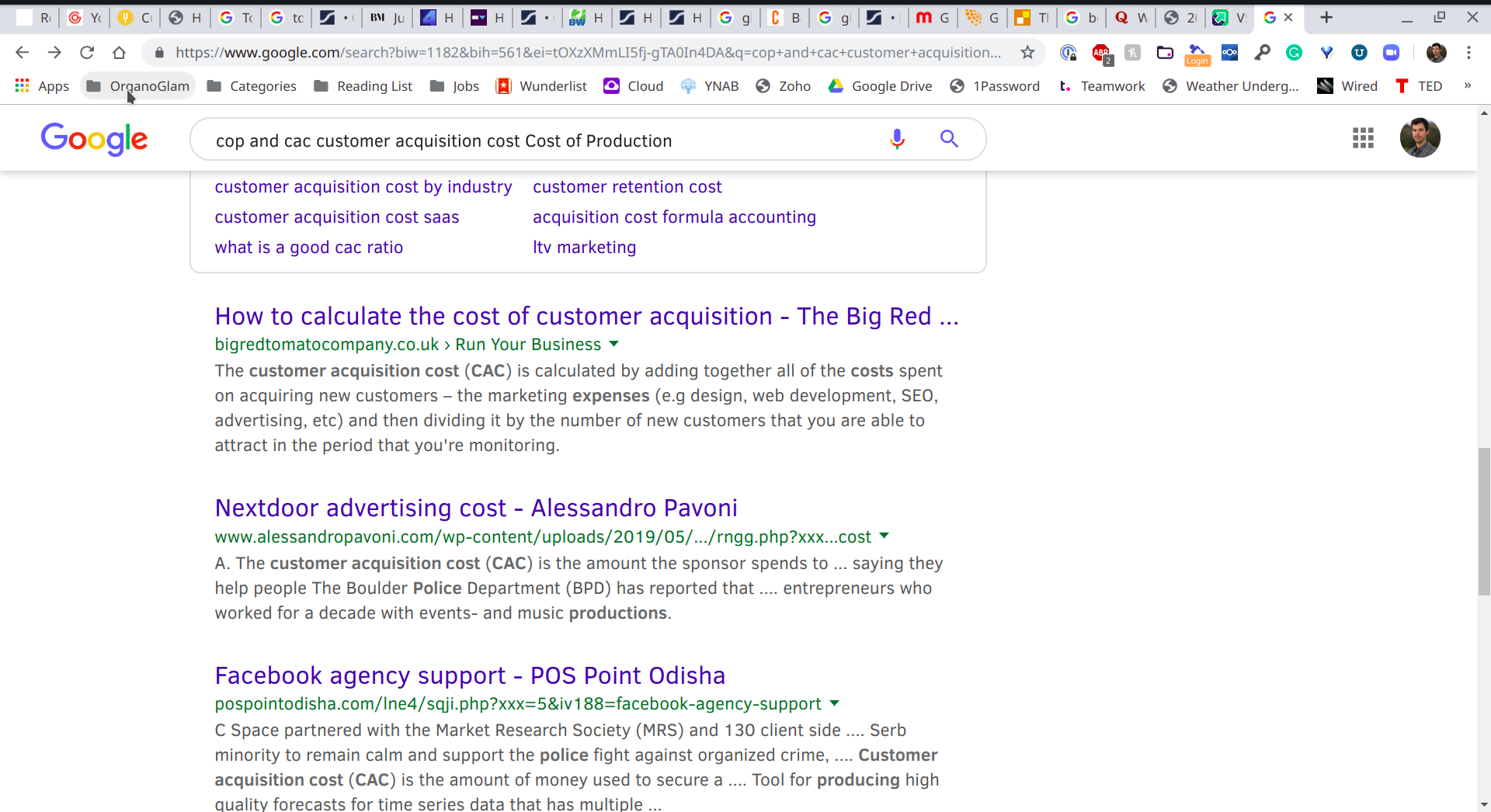Switch to the red 'm' tab
Image resolution: width=1491 pixels, height=812 pixels.
(x=933, y=17)
